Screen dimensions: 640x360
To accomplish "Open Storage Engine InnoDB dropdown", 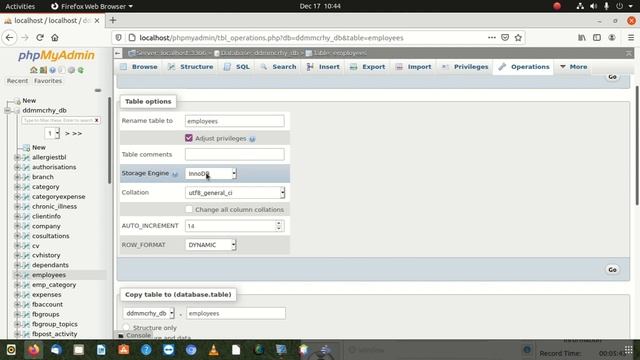I will click(211, 173).
